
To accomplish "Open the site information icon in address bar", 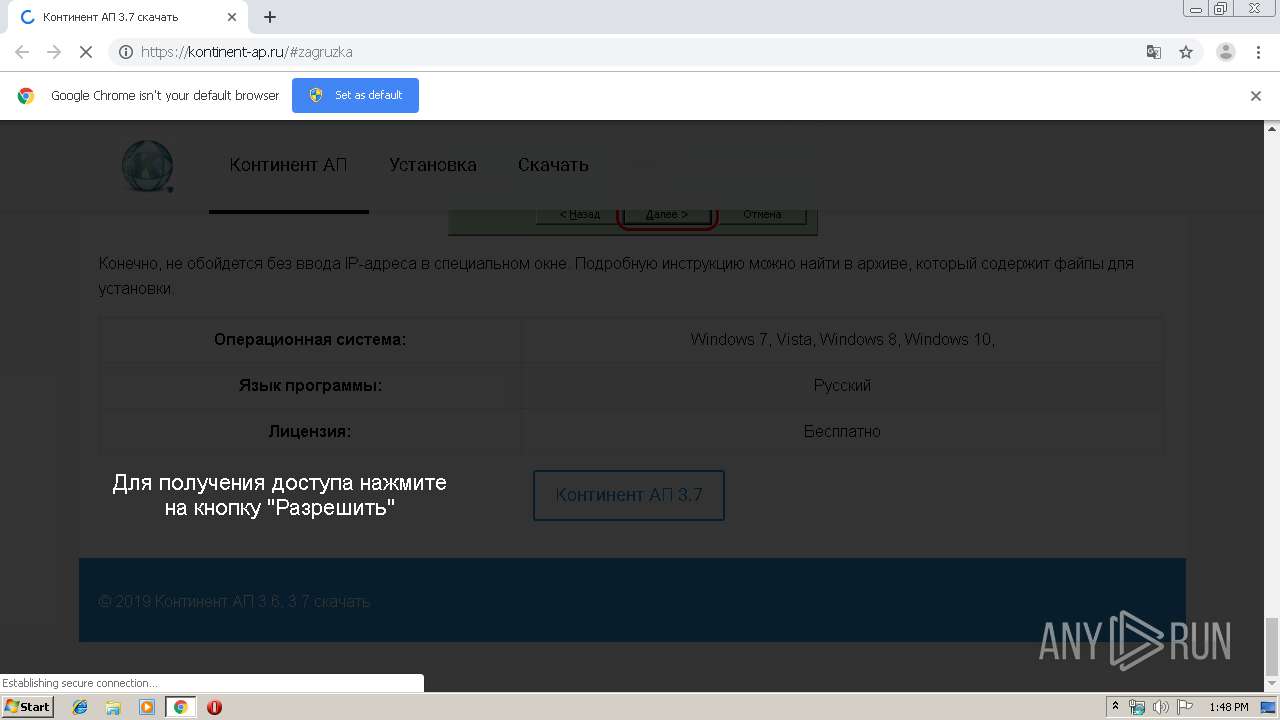I will click(126, 52).
